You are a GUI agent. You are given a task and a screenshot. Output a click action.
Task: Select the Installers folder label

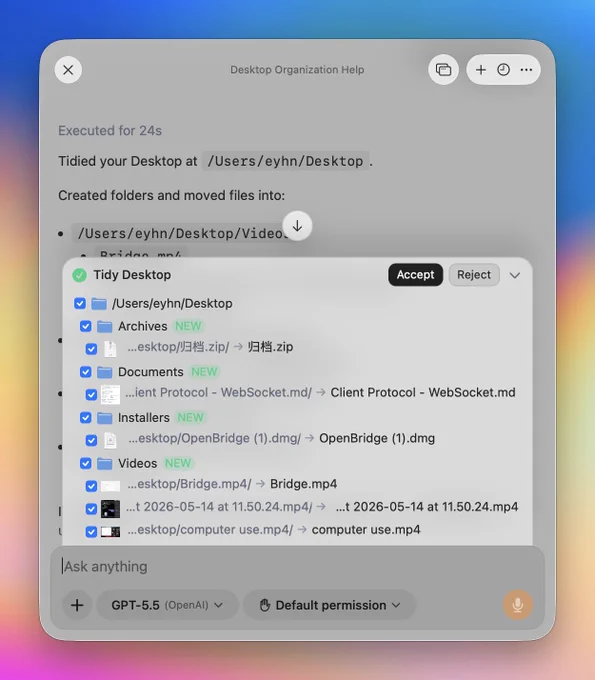tap(144, 418)
